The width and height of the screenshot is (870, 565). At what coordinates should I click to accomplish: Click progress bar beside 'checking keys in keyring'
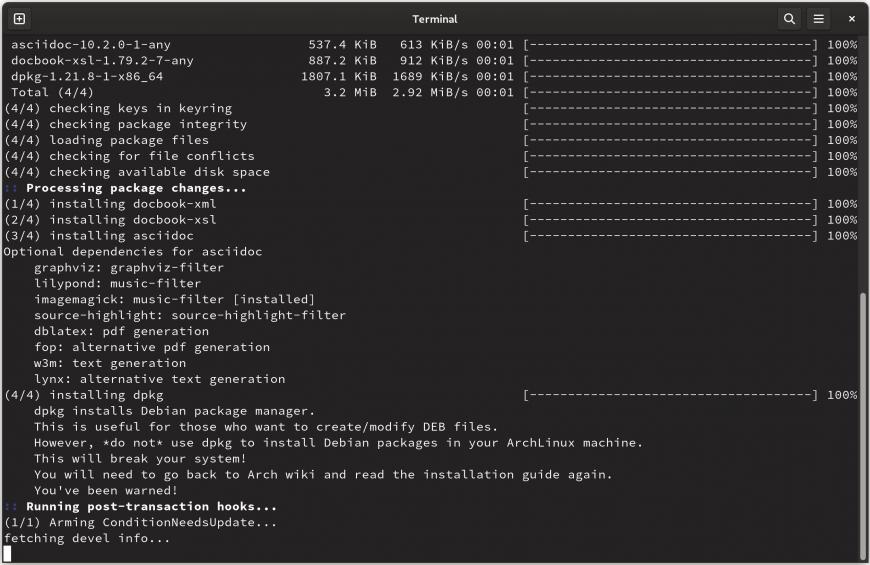670,108
